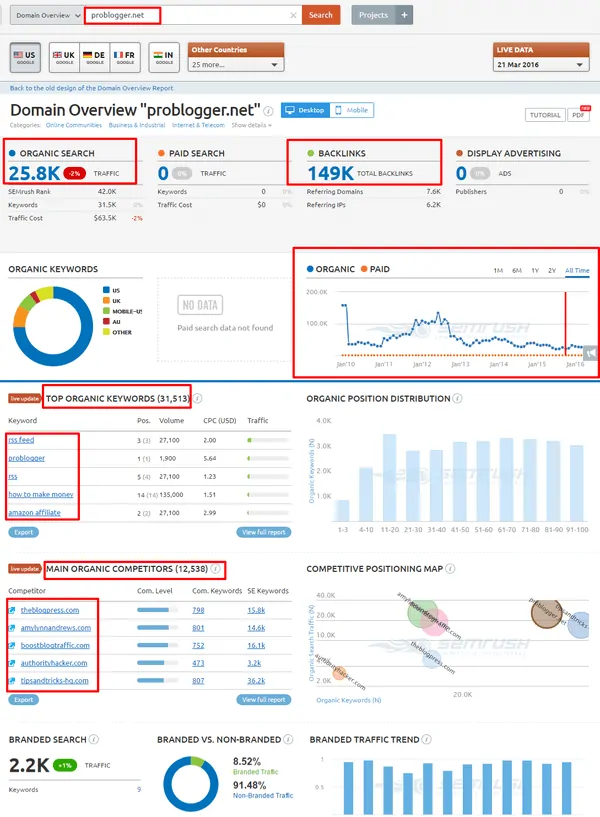Screen dimensions: 600x817
Task: Open the Online Communities category link
Action: (x=73, y=125)
